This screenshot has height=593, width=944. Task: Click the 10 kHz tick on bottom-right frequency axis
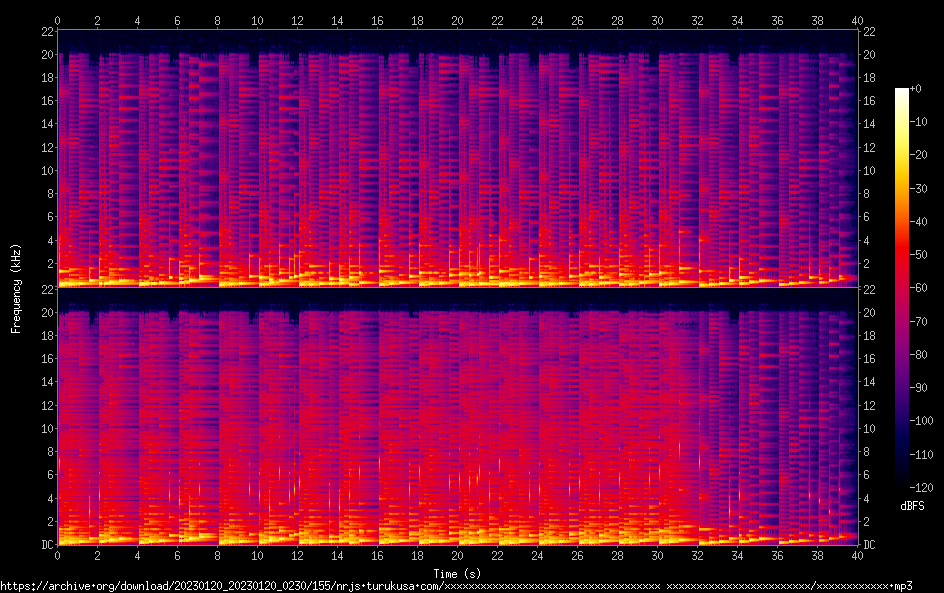(x=870, y=428)
